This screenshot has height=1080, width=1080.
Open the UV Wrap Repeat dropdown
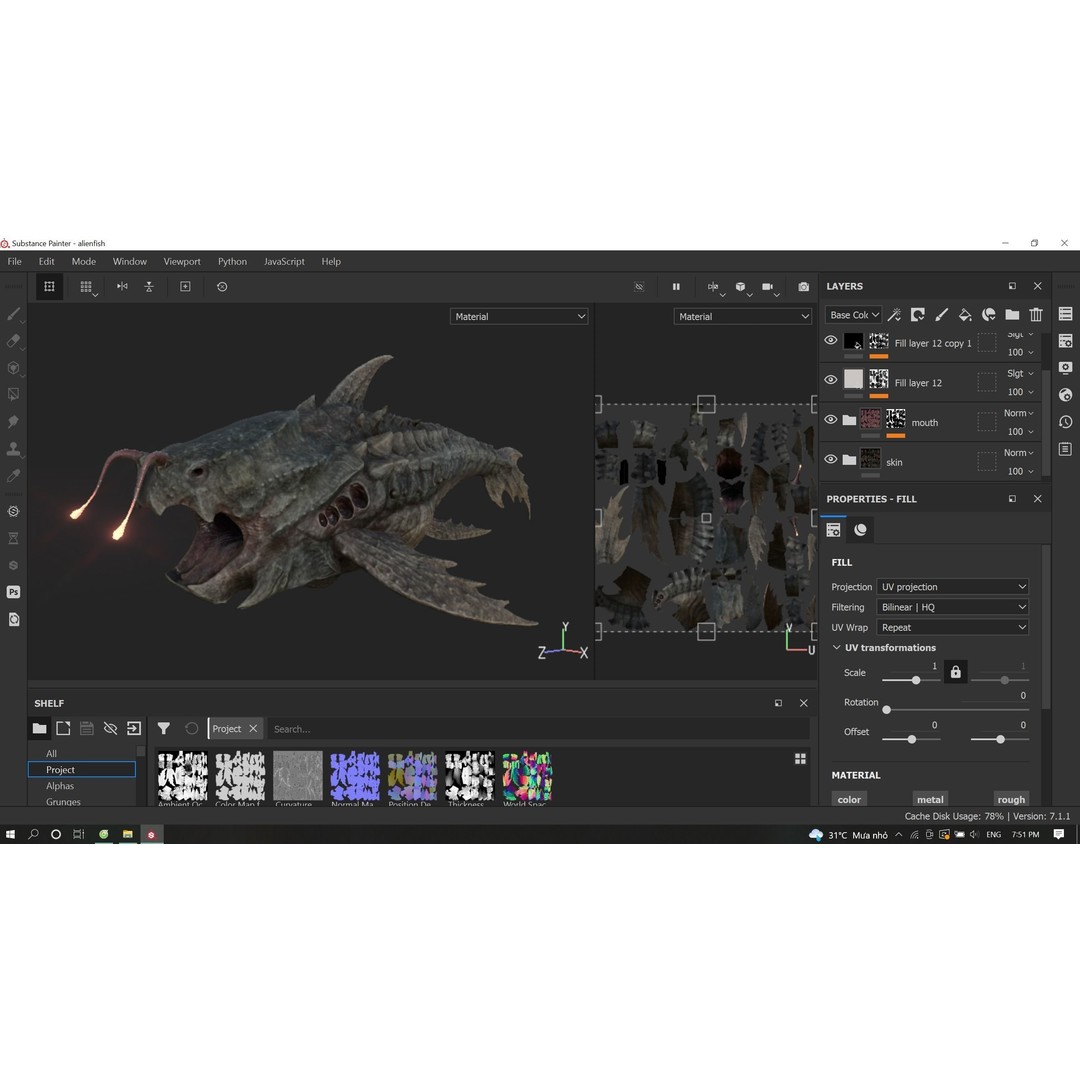click(x=953, y=627)
